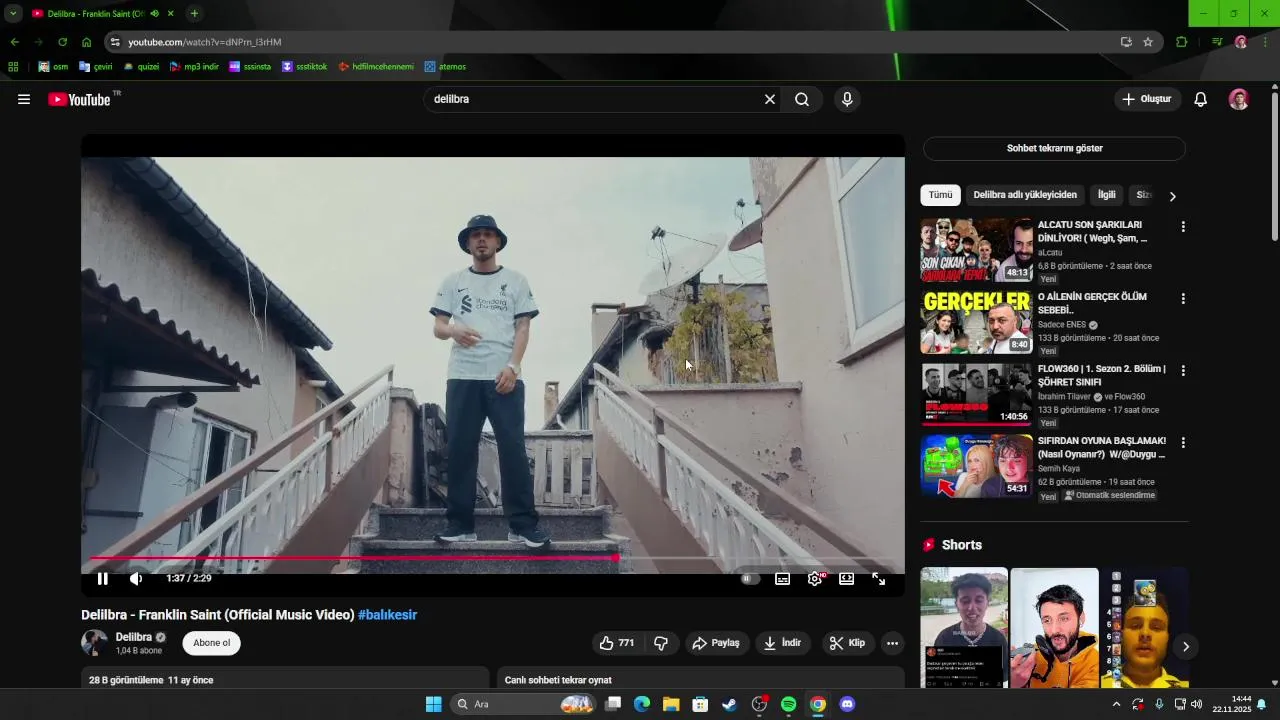Select the İlgili filter chip
The height and width of the screenshot is (720, 1280).
(1106, 195)
